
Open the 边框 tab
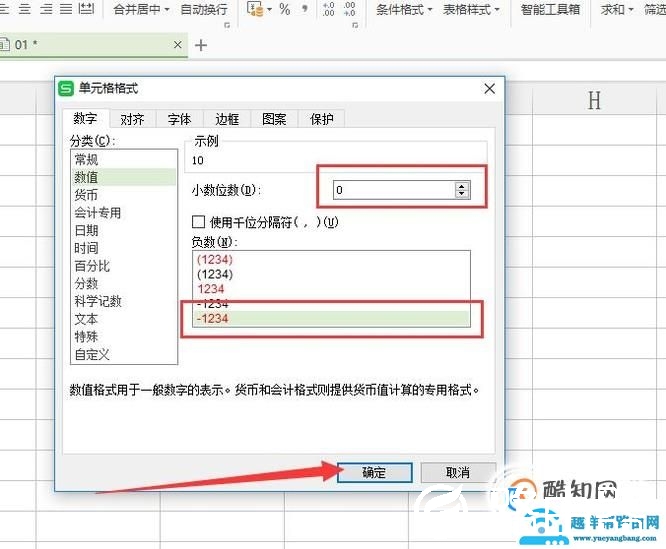pos(227,119)
